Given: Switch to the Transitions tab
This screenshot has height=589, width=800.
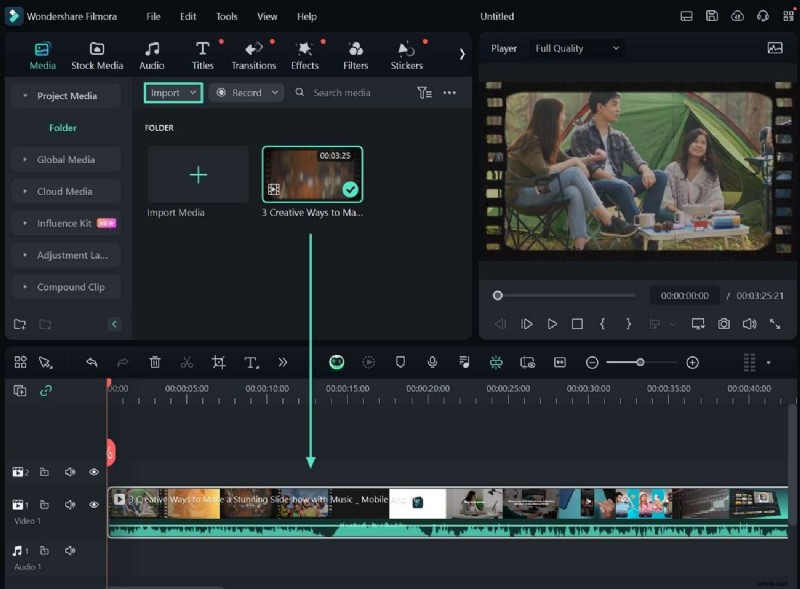Looking at the screenshot, I should (x=253, y=55).
